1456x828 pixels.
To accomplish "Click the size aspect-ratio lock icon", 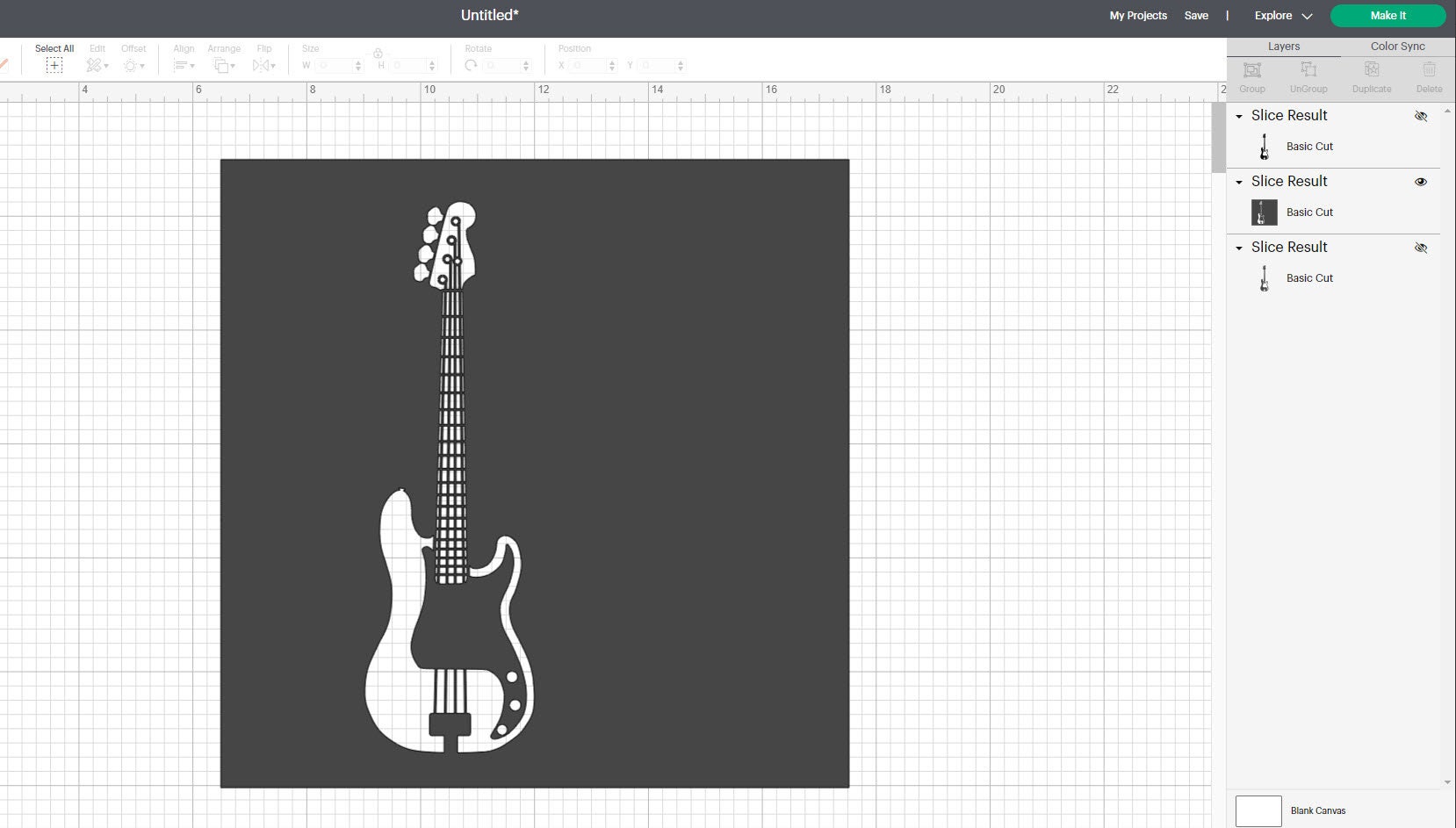I will [378, 53].
